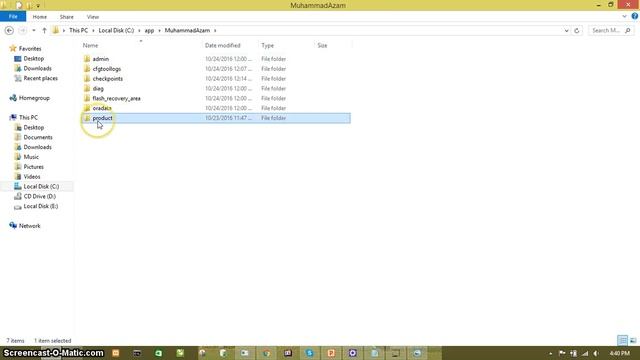Image resolution: width=640 pixels, height=360 pixels.
Task: Click Favorites in the navigation pane
Action: 30,49
